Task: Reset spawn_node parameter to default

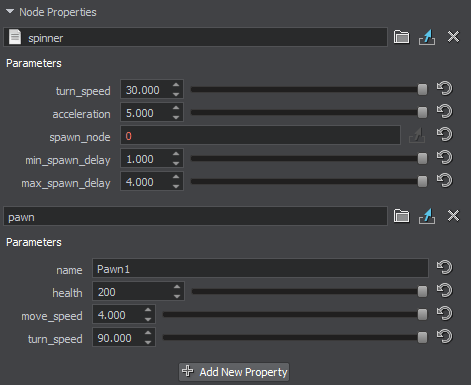Action: point(445,135)
